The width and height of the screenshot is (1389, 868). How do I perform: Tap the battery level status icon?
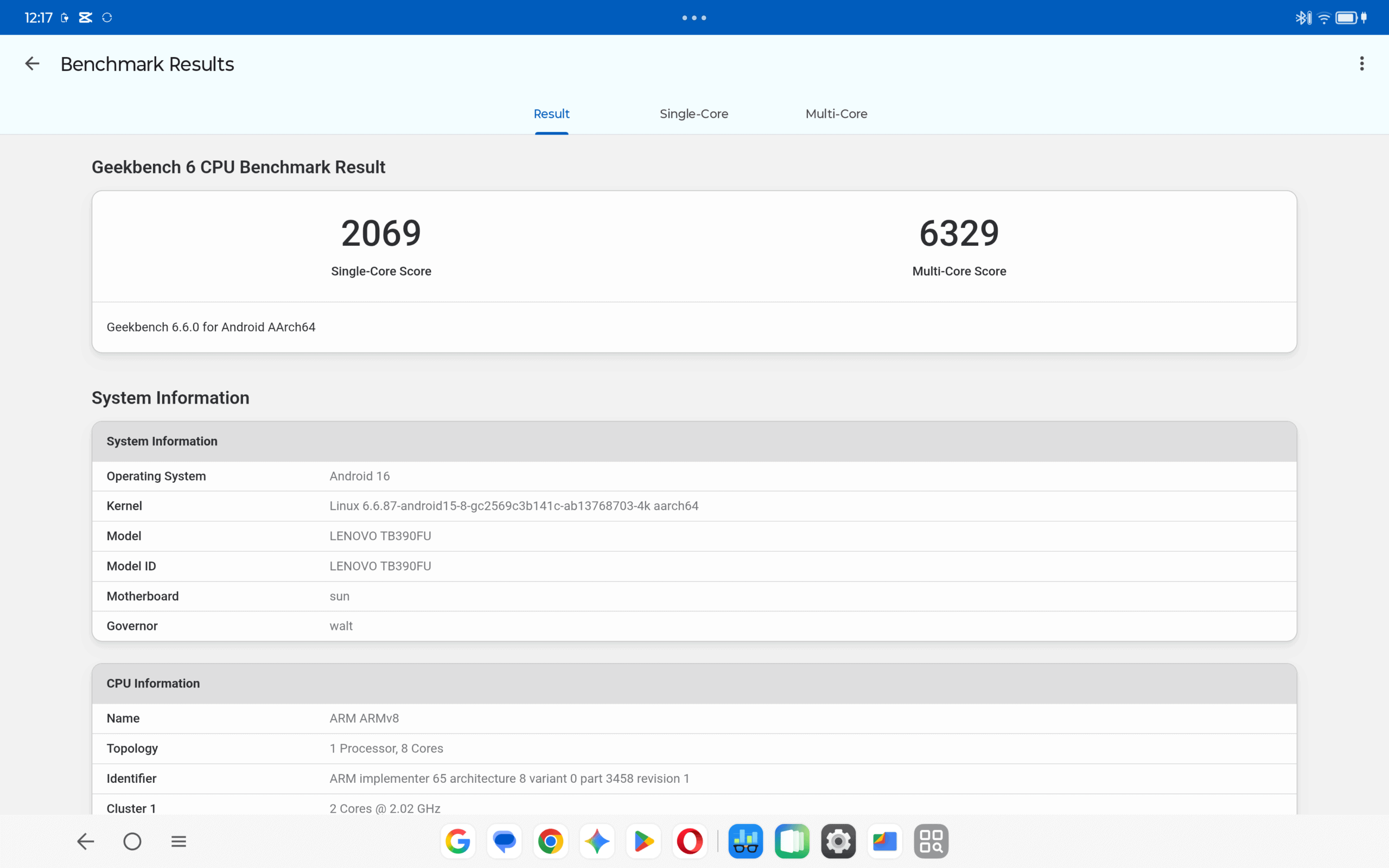click(1346, 18)
